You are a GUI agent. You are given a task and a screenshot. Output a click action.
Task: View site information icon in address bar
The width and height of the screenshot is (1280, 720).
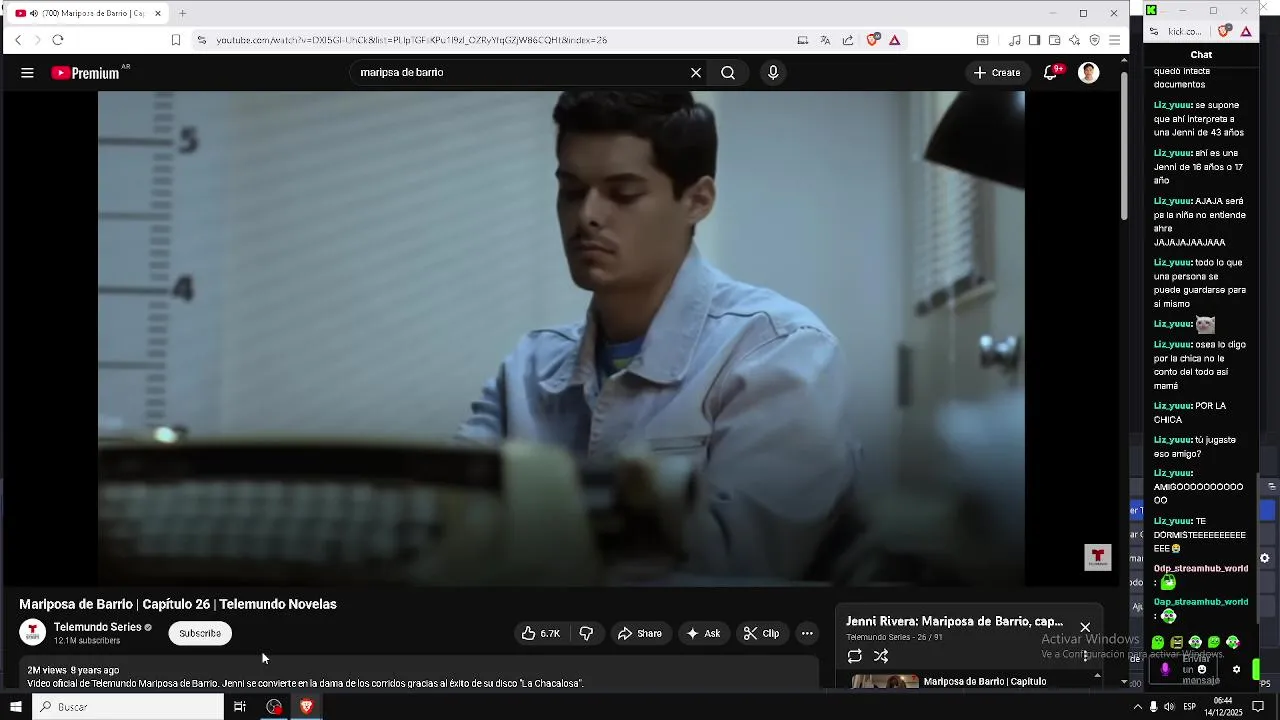click(x=201, y=40)
